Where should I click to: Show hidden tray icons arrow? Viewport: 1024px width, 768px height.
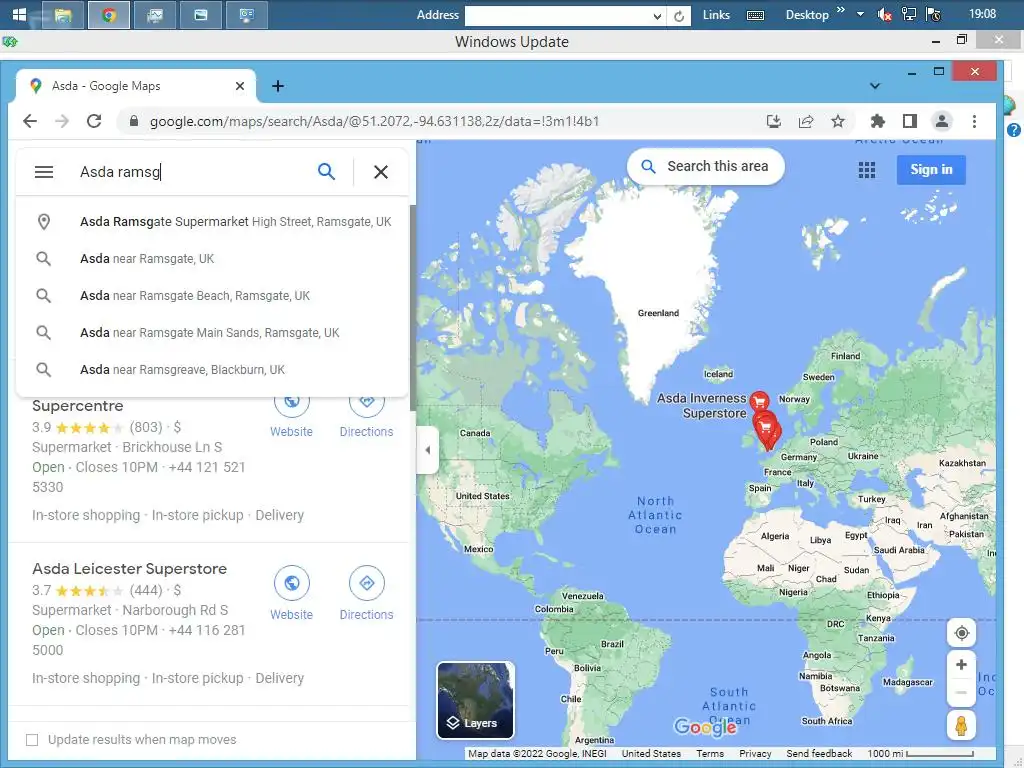(x=860, y=14)
